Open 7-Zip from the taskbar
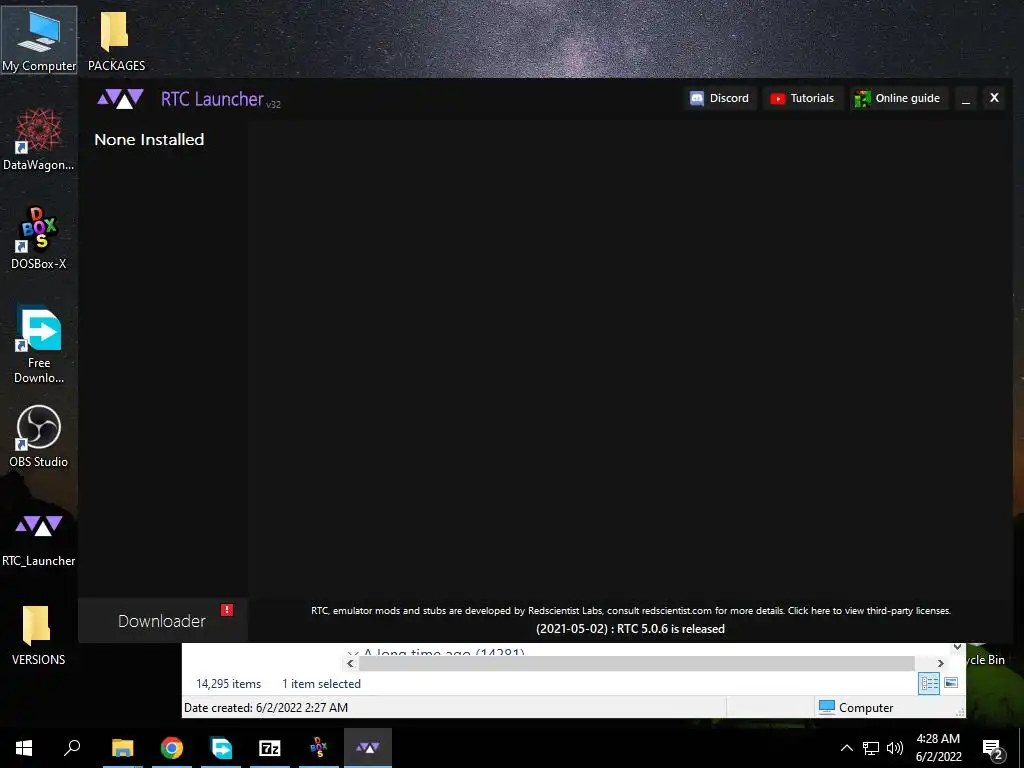This screenshot has height=768, width=1024. point(270,748)
